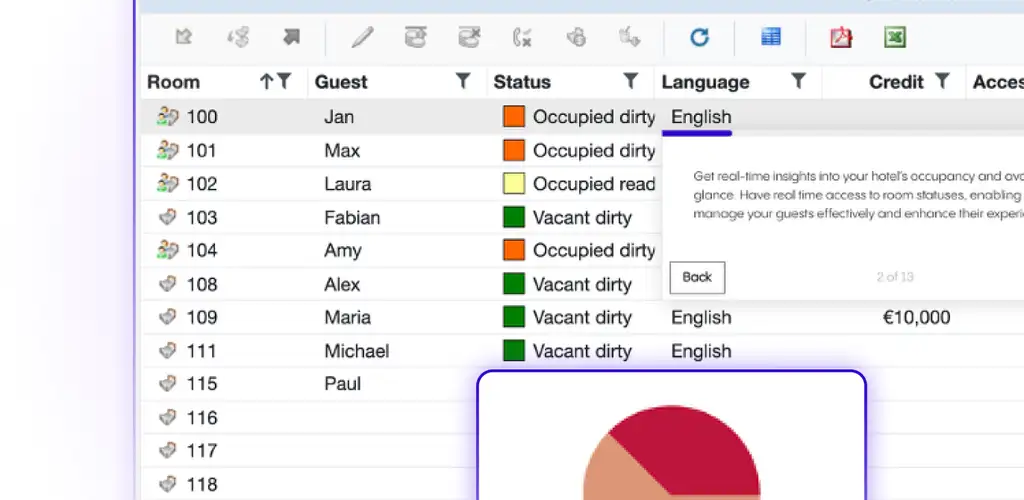
Task: Click the occupied room icon for room 104
Action: click(x=167, y=250)
